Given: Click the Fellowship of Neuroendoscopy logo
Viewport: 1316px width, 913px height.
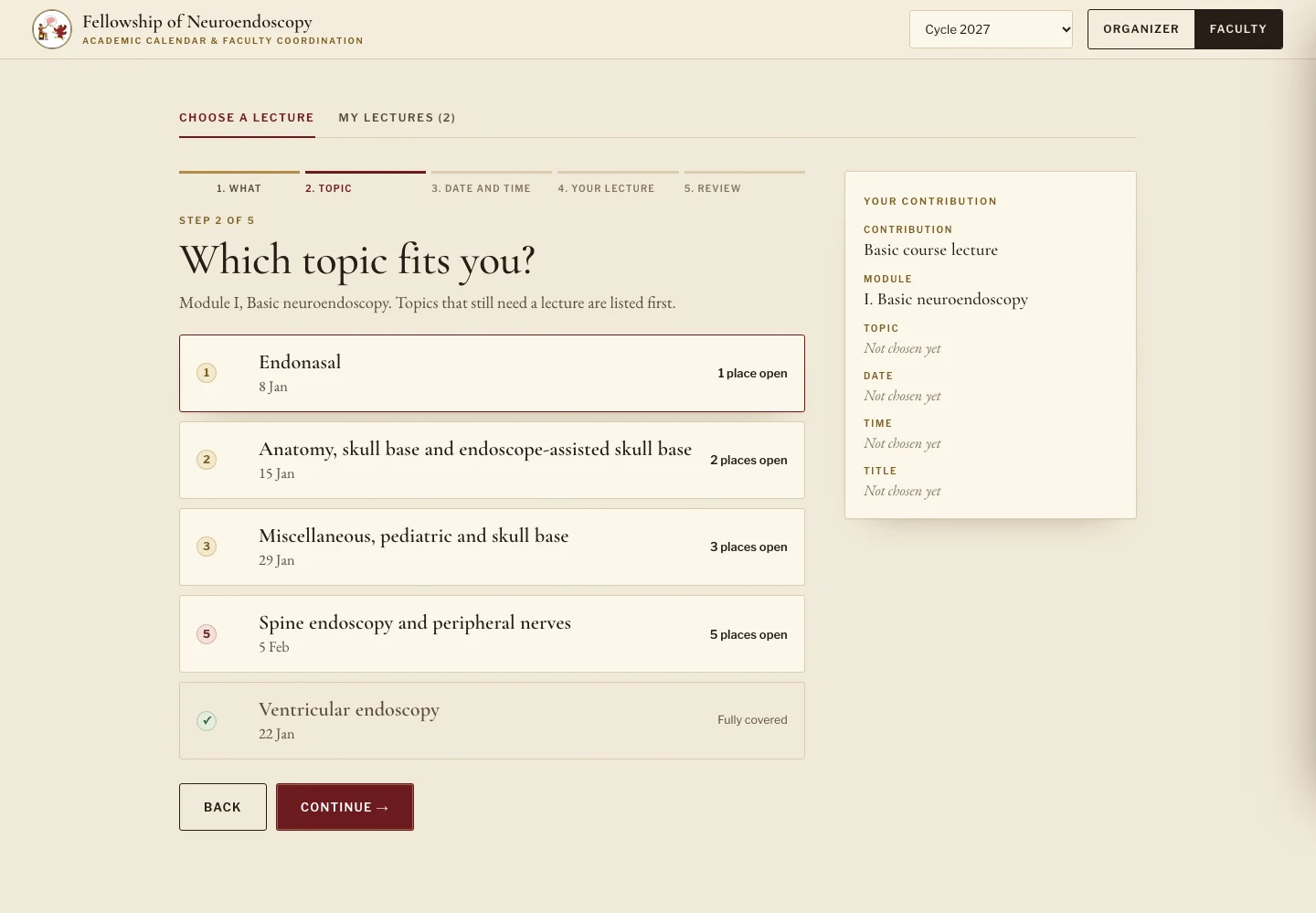Looking at the screenshot, I should (x=52, y=29).
